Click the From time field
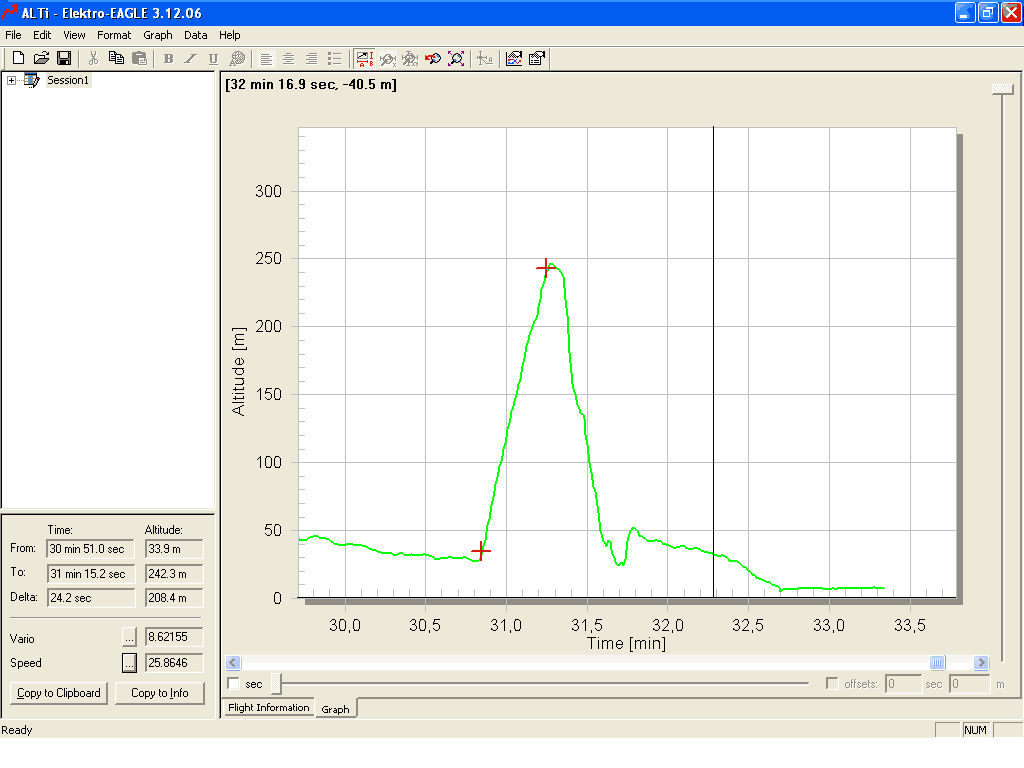The width and height of the screenshot is (1024, 768). 91,549
